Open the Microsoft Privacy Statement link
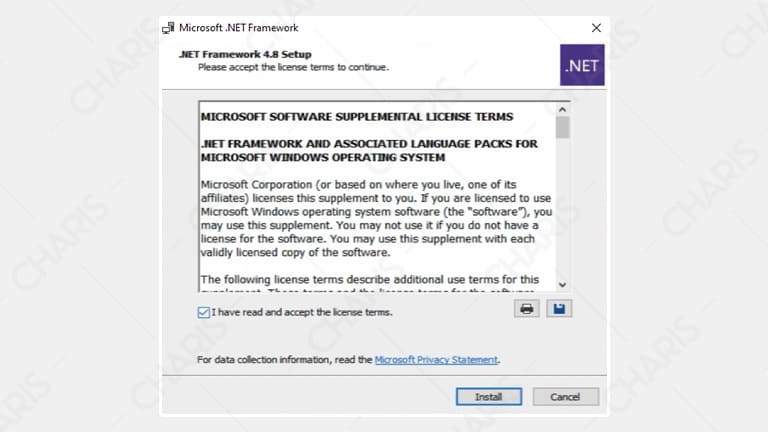768x432 pixels. (436, 360)
